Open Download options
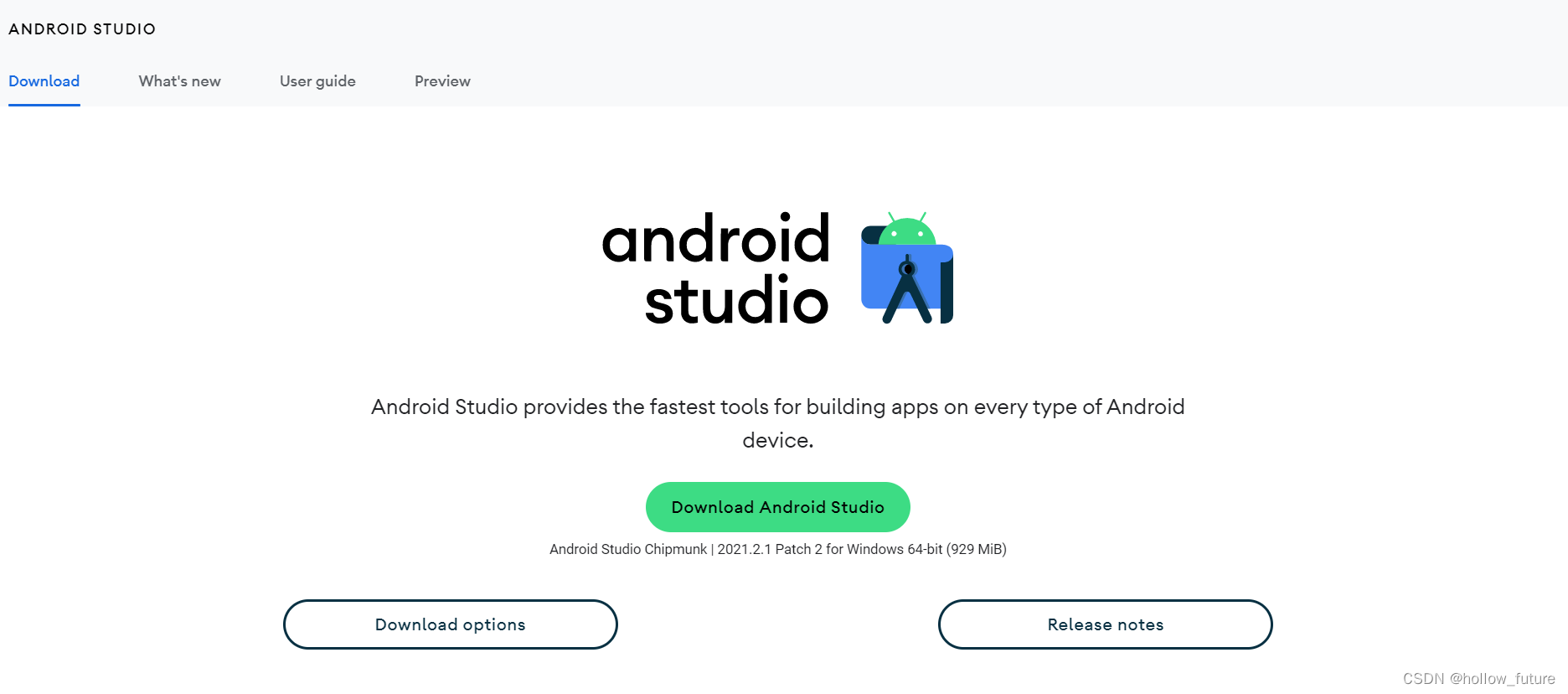Viewport: 1568px width, 694px height. point(451,624)
